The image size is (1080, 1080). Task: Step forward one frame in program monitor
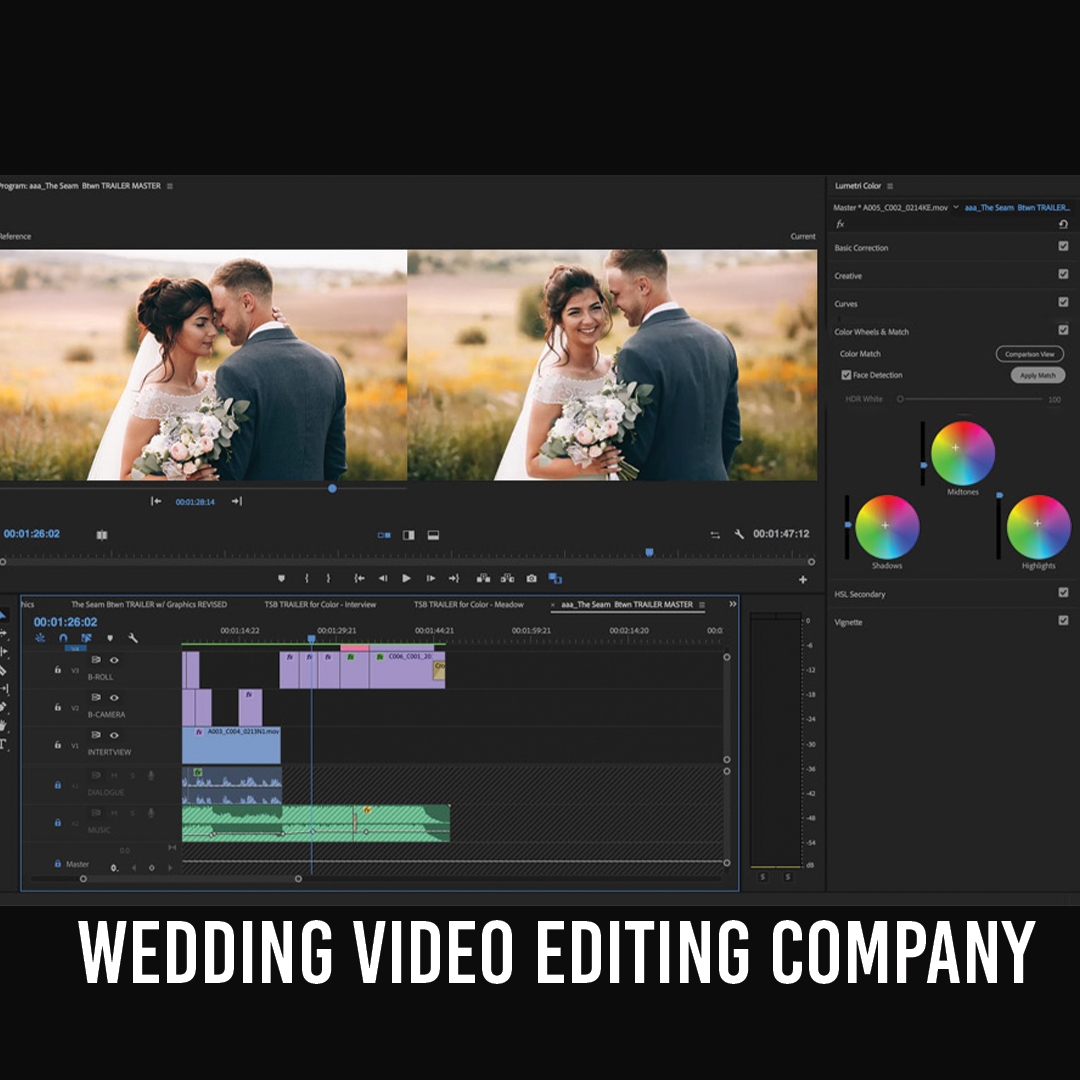430,579
